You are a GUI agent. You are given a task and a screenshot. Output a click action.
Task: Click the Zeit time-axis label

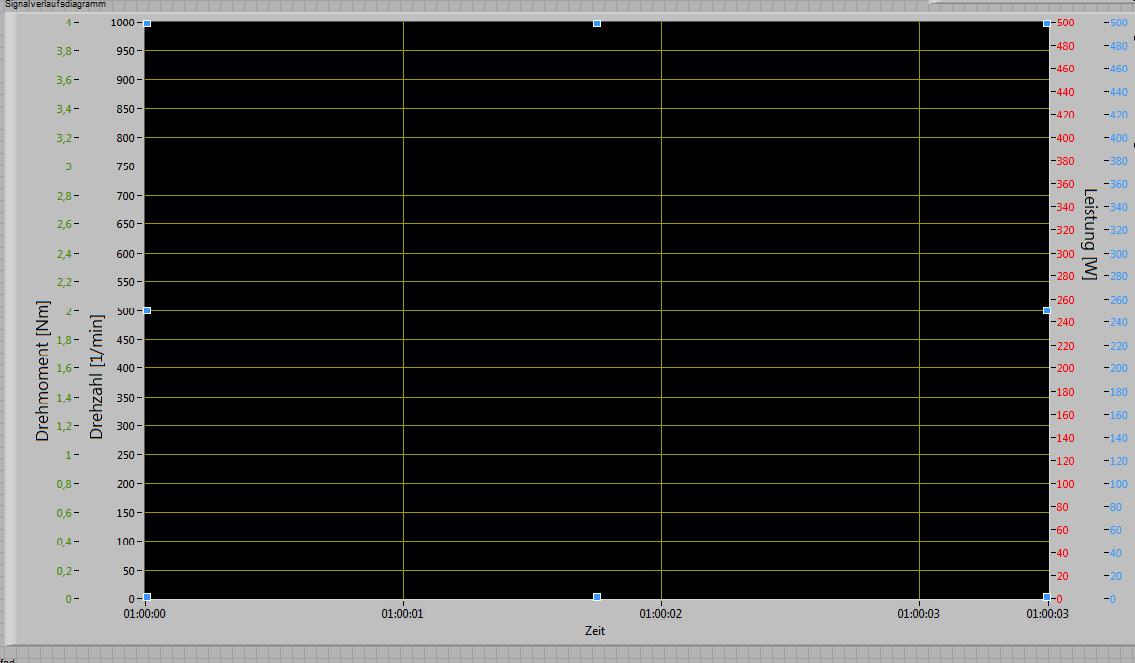[x=595, y=631]
